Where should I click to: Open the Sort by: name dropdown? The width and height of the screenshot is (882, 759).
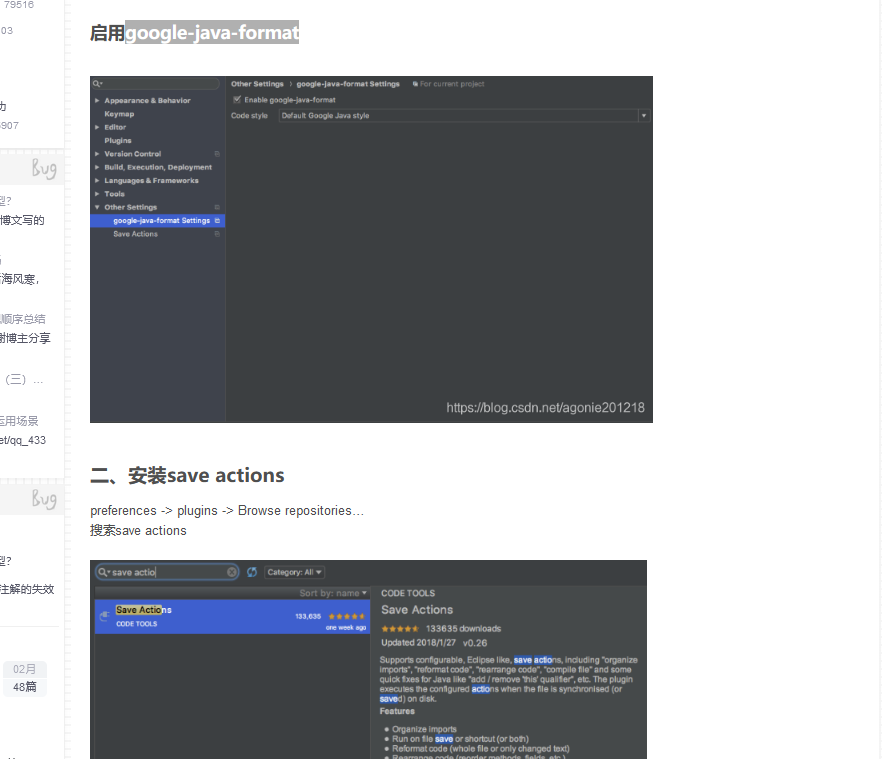pyautogui.click(x=333, y=593)
